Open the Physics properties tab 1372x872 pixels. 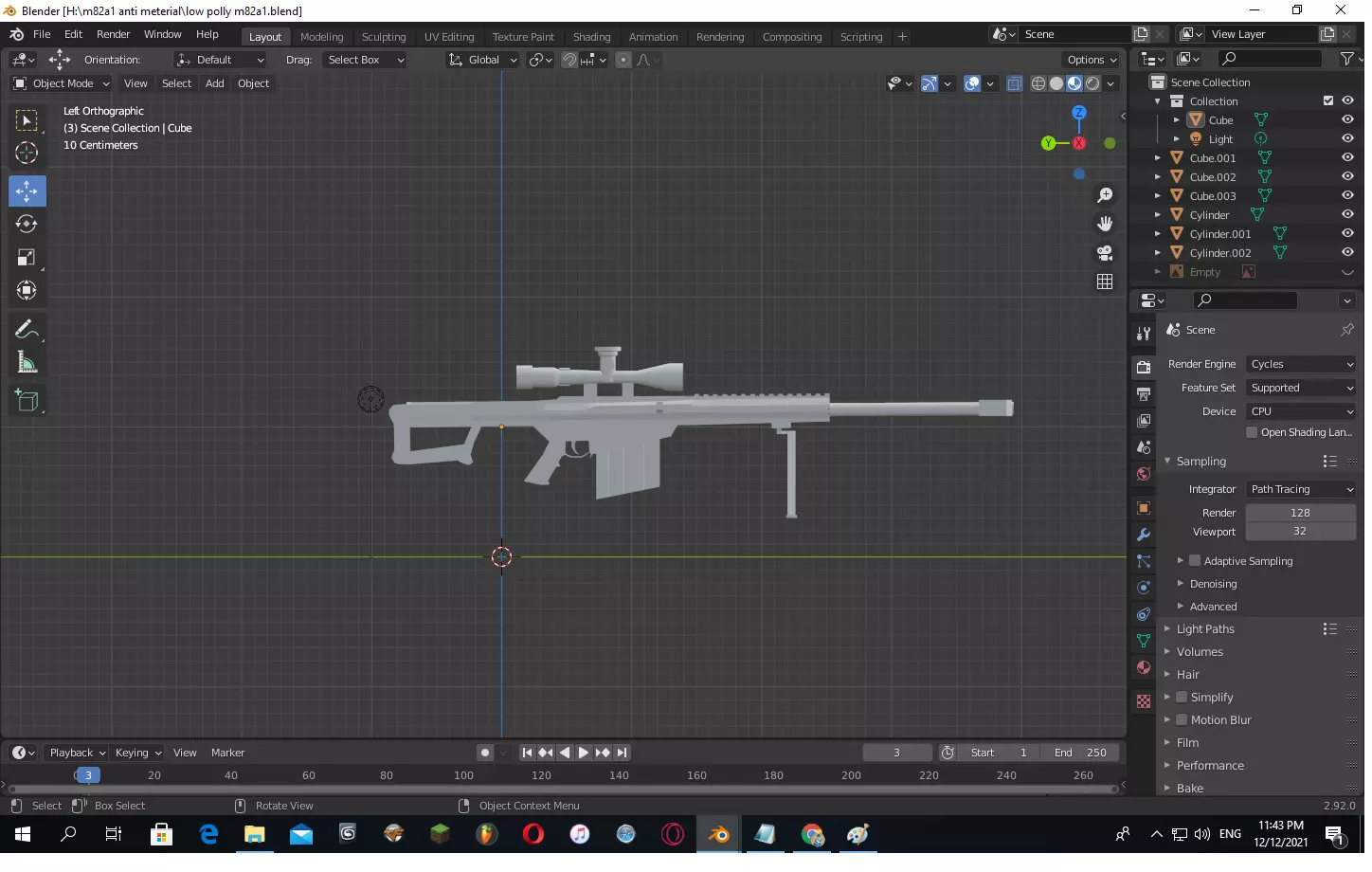click(1144, 589)
